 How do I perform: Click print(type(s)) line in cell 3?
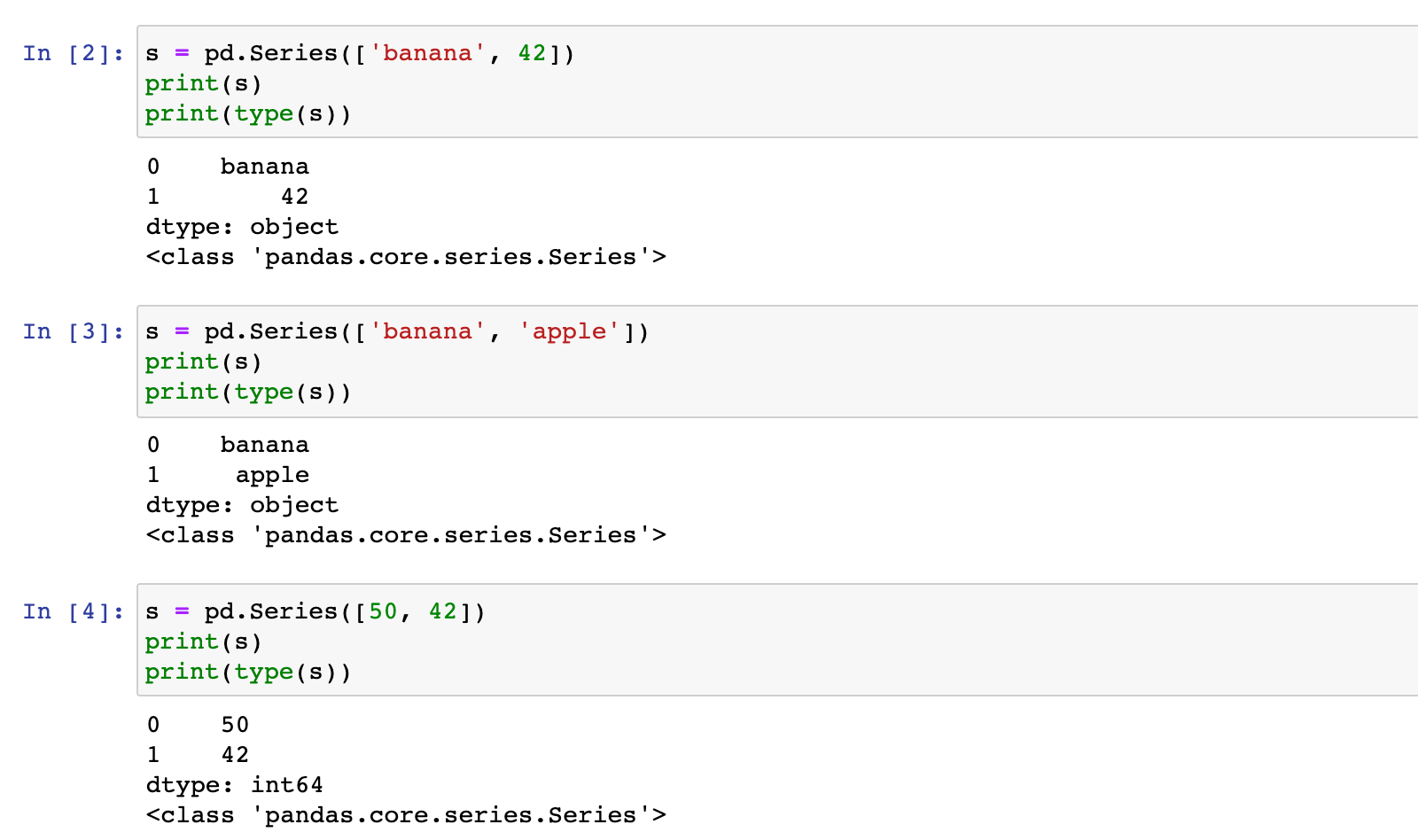pos(248,392)
